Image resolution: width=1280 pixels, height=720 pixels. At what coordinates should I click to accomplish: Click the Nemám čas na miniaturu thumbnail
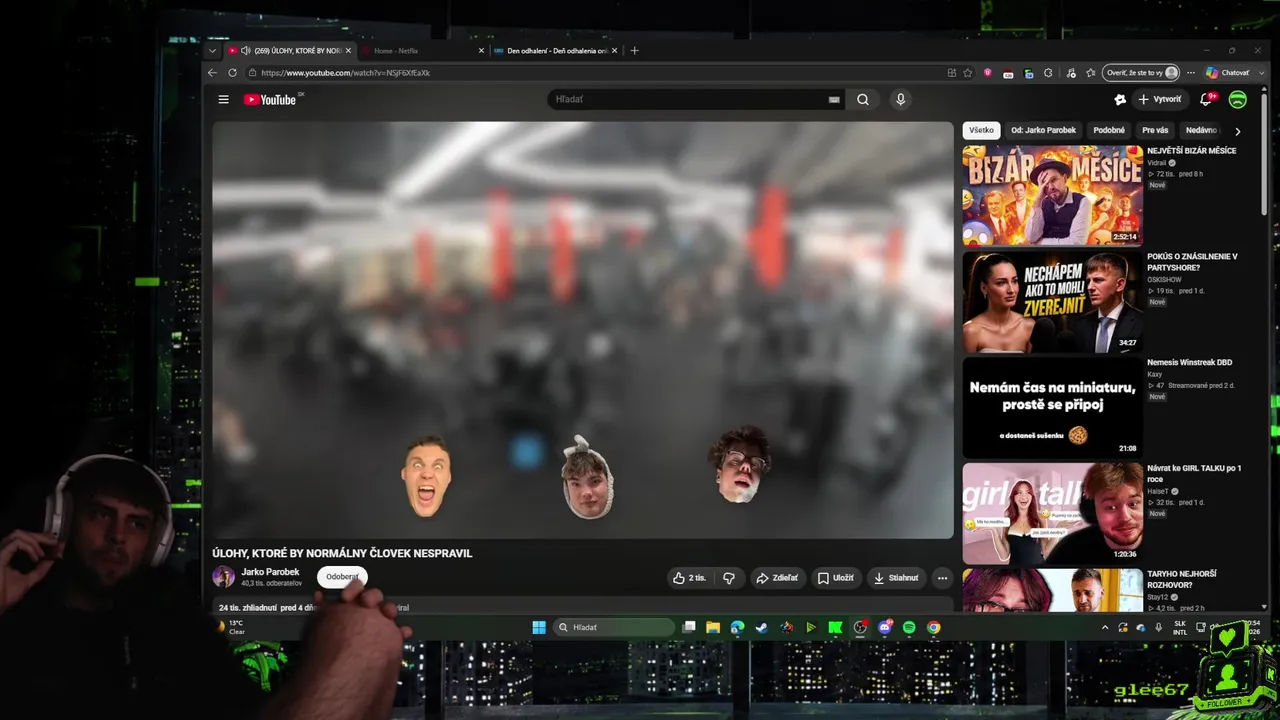[x=1052, y=407]
